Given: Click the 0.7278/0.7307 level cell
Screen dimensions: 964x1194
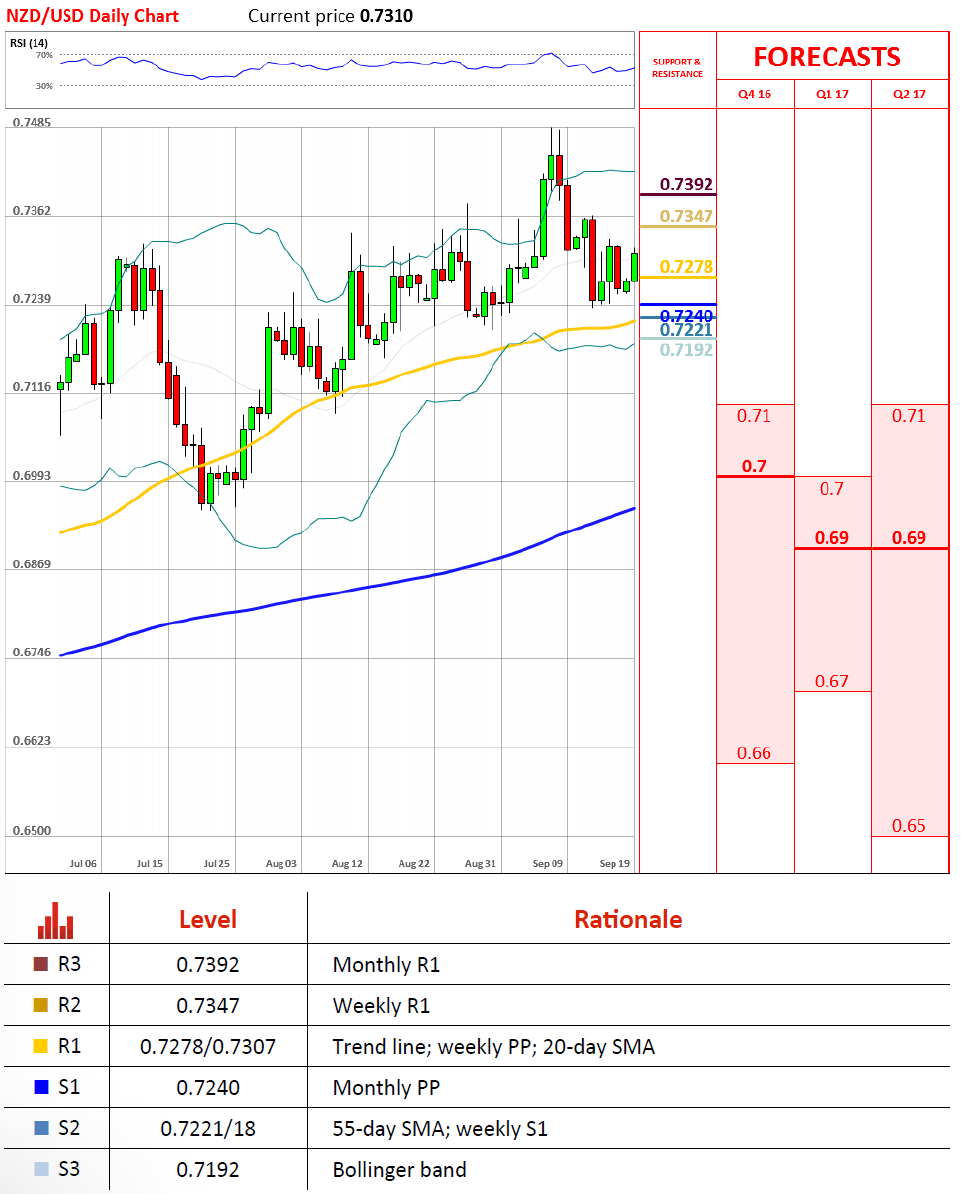Looking at the screenshot, I should click(x=208, y=1047).
